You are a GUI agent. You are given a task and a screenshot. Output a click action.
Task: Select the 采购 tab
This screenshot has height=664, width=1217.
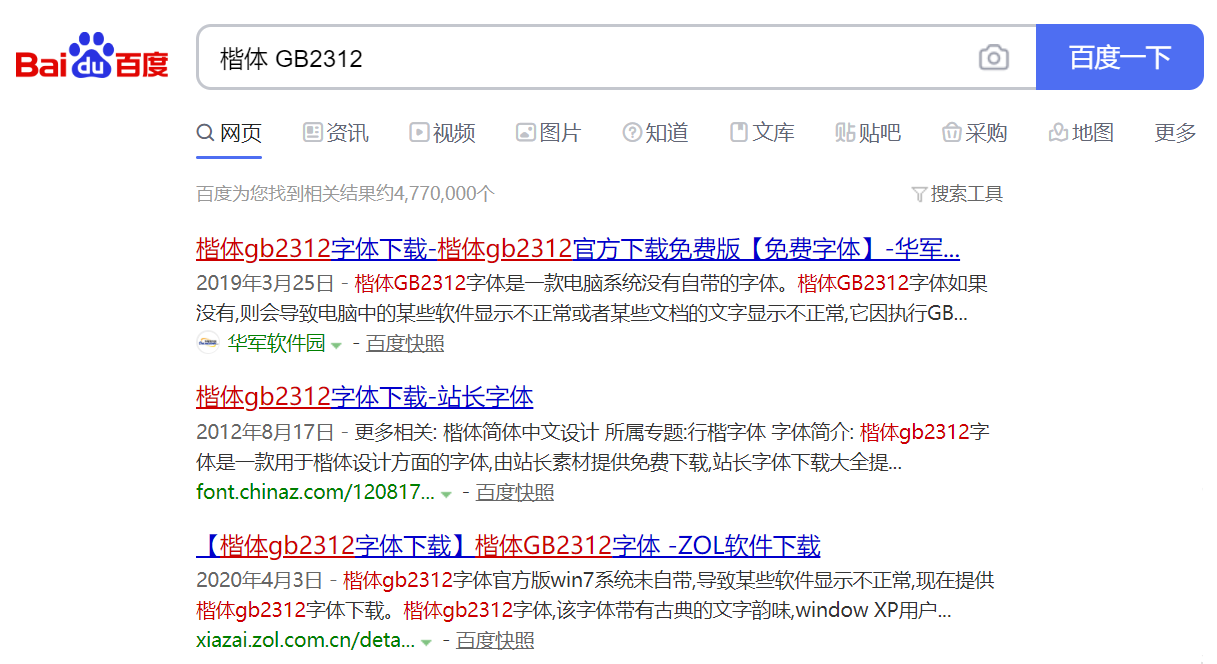coord(974,132)
